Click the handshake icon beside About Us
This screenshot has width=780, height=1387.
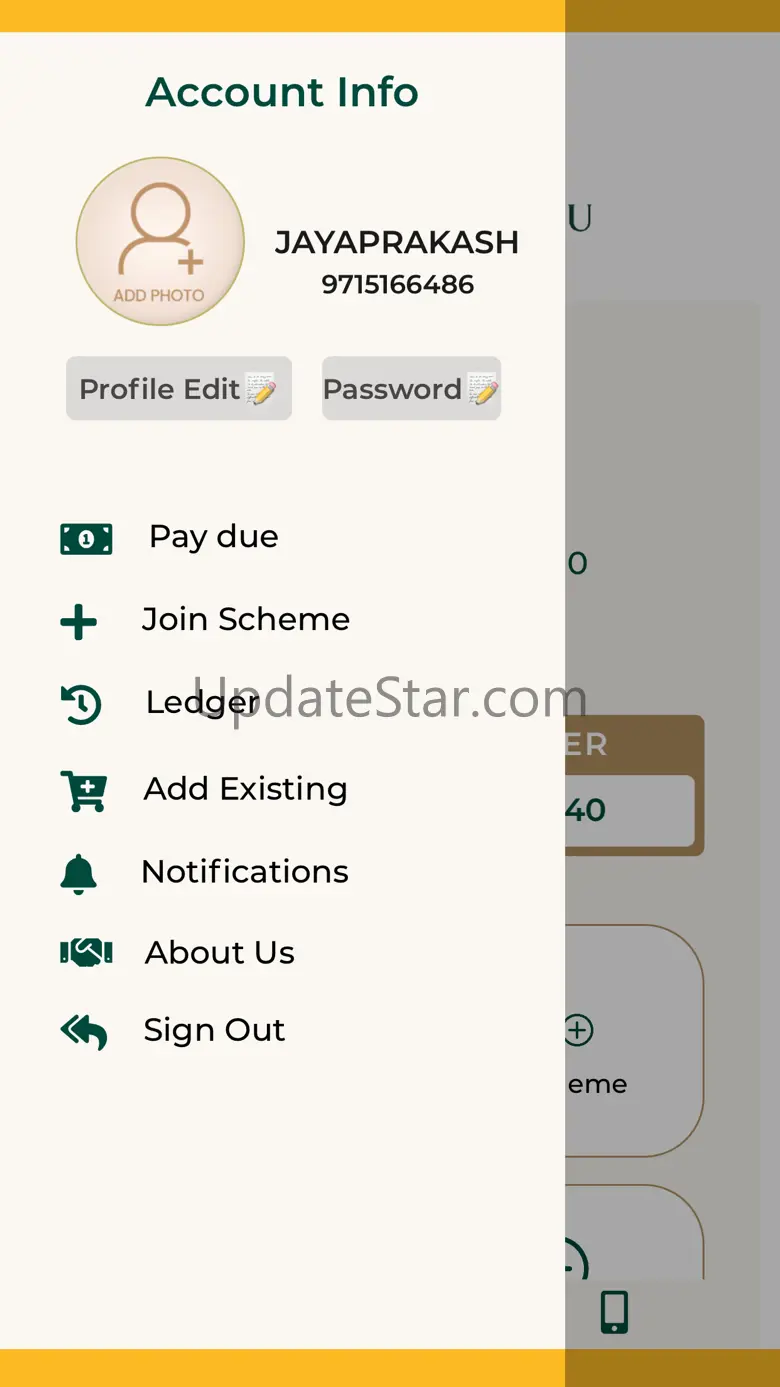click(86, 953)
